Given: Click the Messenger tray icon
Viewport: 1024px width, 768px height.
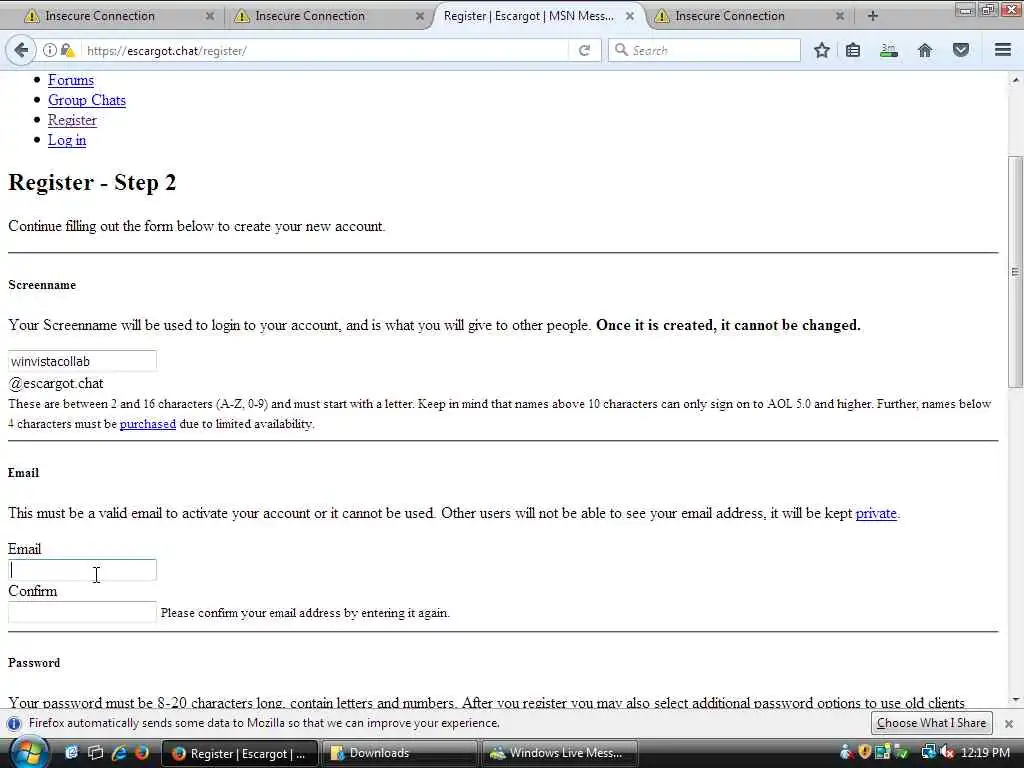Looking at the screenshot, I should click(846, 753).
